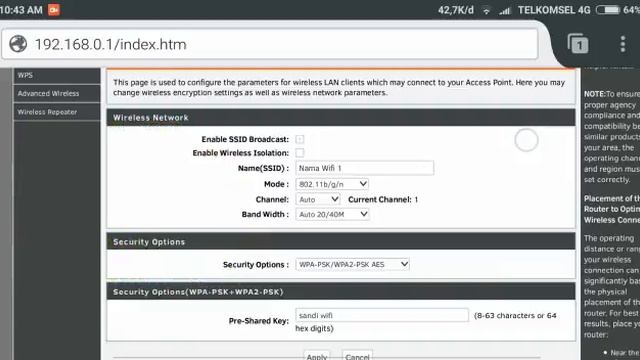Click the Apply button
The width and height of the screenshot is (640, 360).
[x=316, y=356]
